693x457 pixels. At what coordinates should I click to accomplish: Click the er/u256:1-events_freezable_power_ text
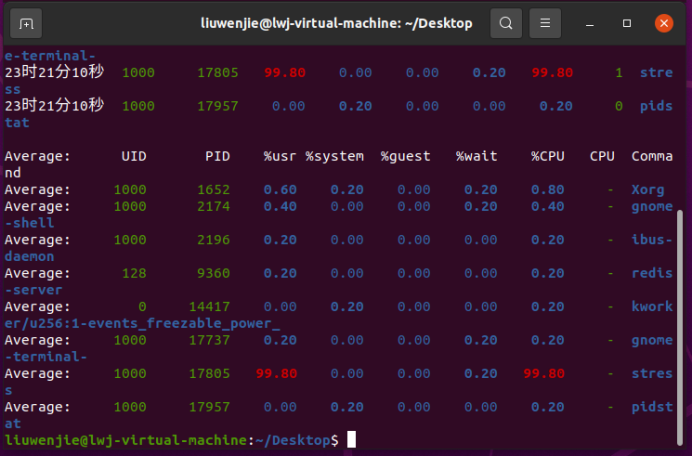142,324
